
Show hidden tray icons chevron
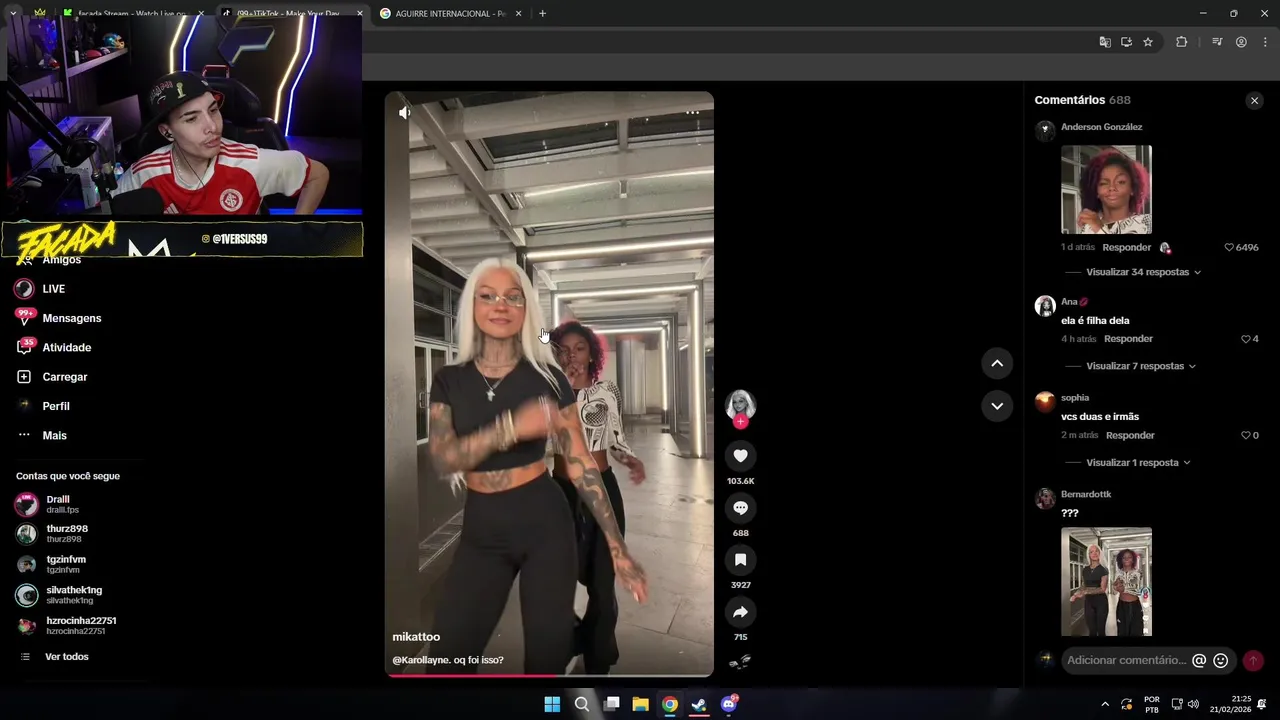point(1105,704)
